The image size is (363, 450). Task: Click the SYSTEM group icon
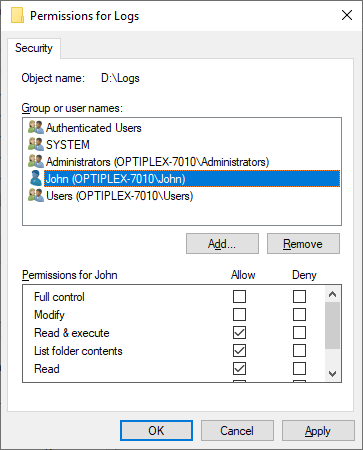(x=36, y=144)
